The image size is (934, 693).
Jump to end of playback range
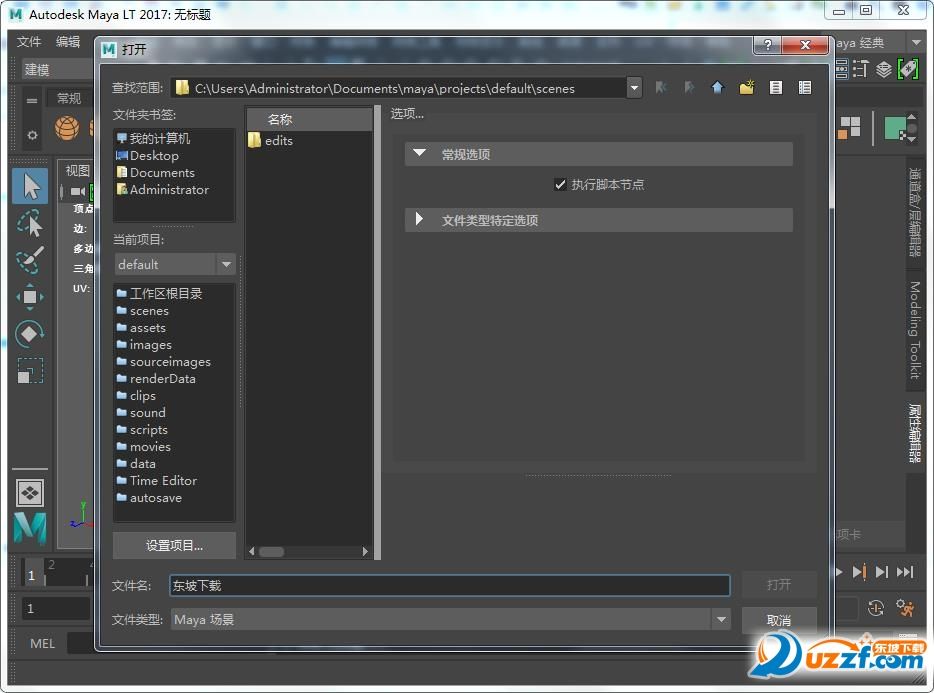click(x=905, y=572)
